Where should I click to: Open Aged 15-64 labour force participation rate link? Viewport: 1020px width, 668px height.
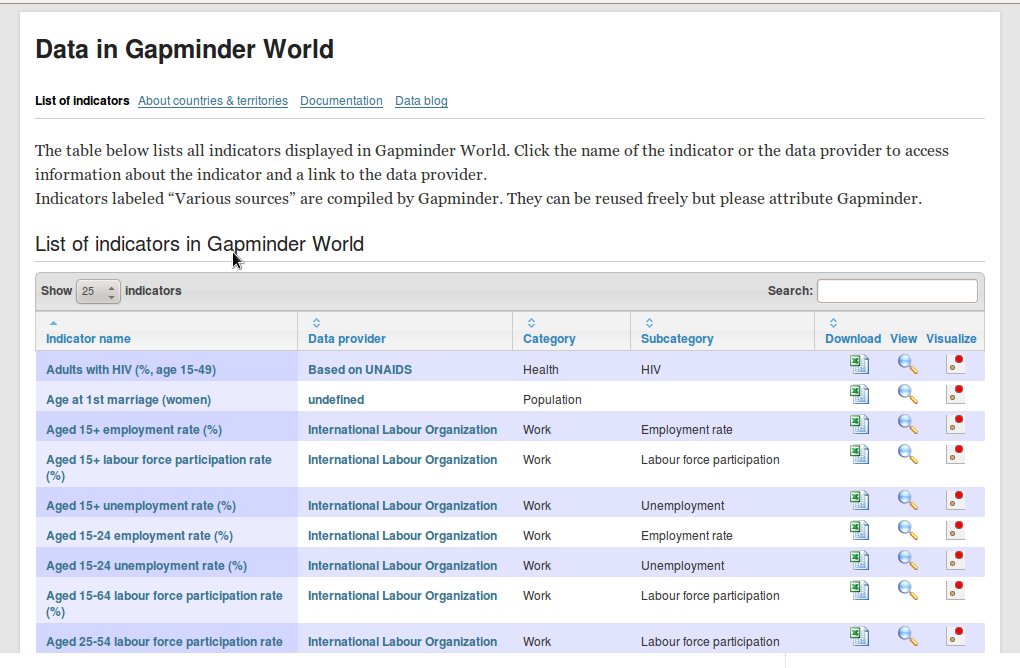click(164, 603)
